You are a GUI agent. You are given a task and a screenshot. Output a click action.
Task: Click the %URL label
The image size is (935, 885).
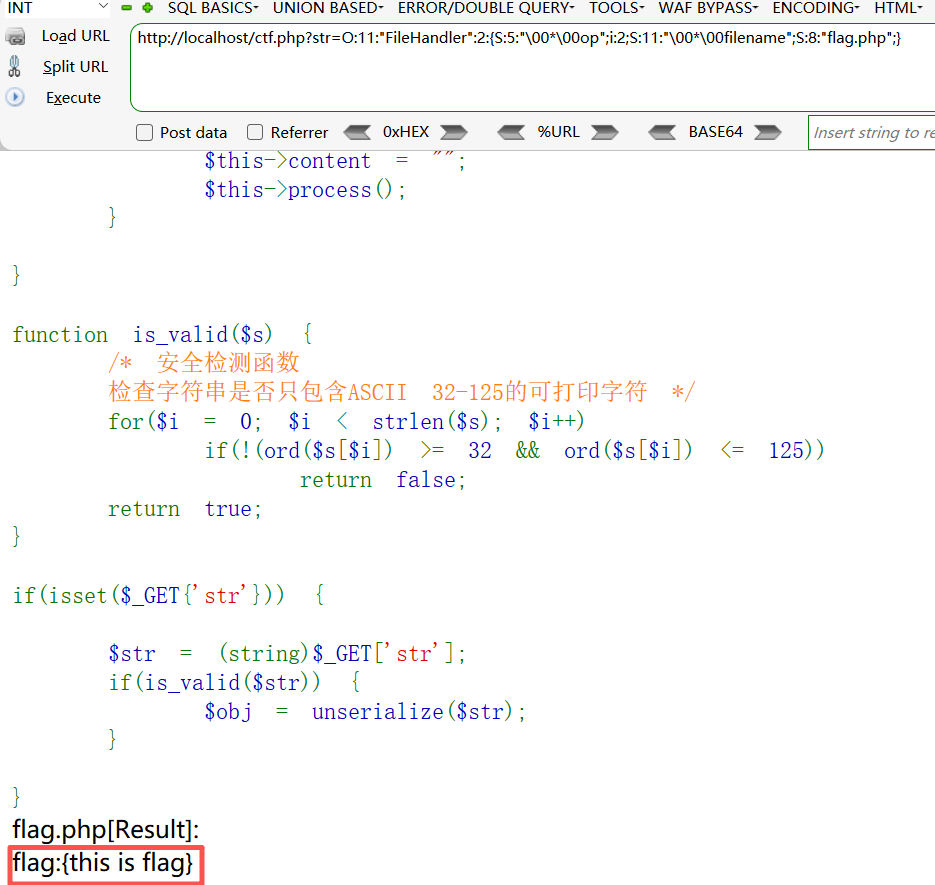tap(558, 132)
